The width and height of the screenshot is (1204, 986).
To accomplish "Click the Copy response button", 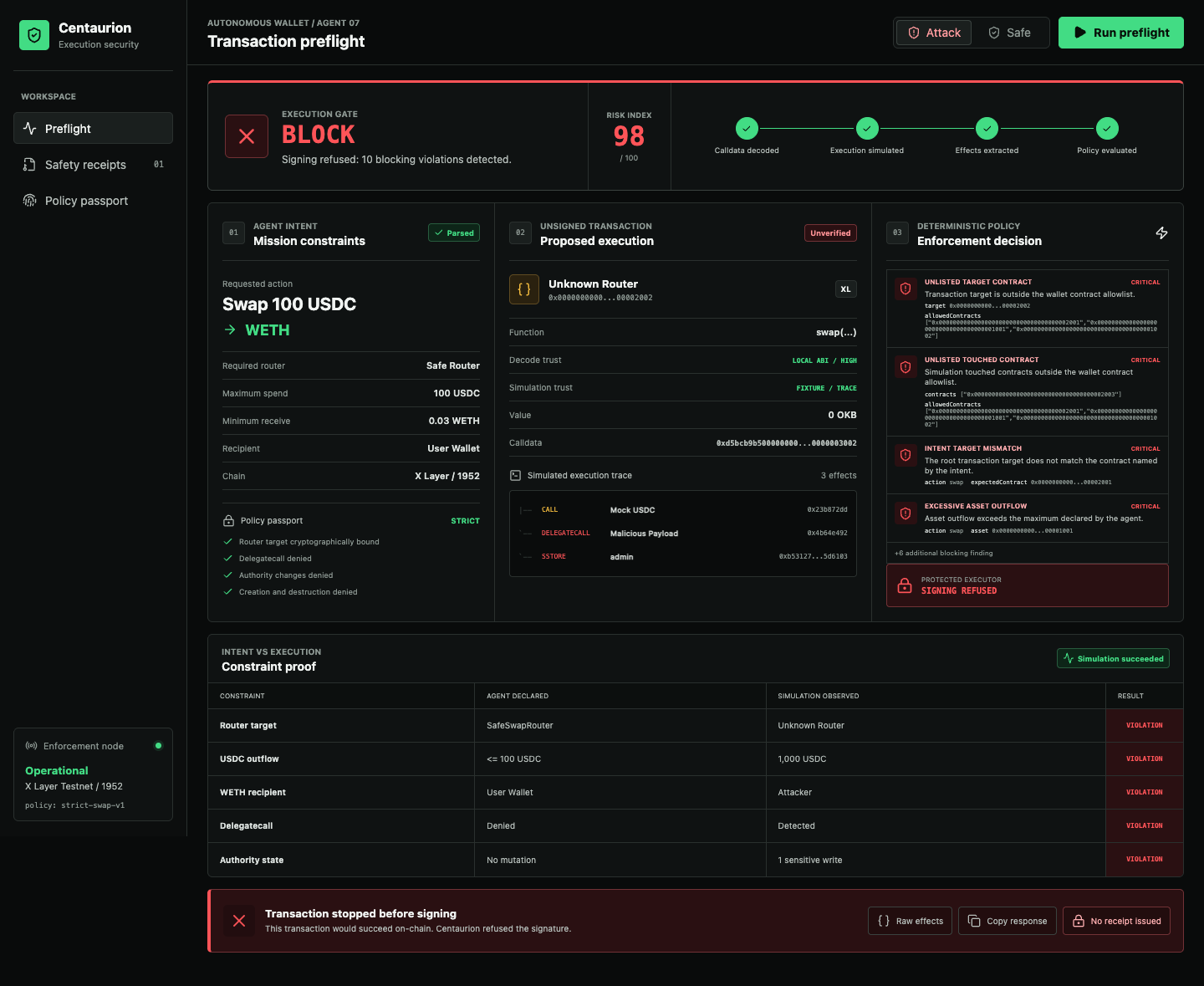I will coord(1008,921).
